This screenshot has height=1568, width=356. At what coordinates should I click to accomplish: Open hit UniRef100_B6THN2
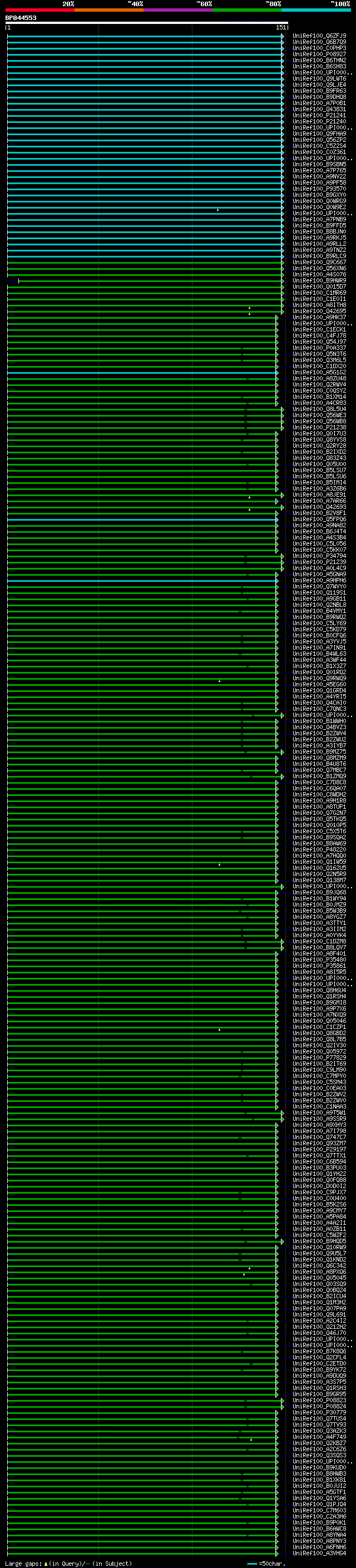[319, 60]
